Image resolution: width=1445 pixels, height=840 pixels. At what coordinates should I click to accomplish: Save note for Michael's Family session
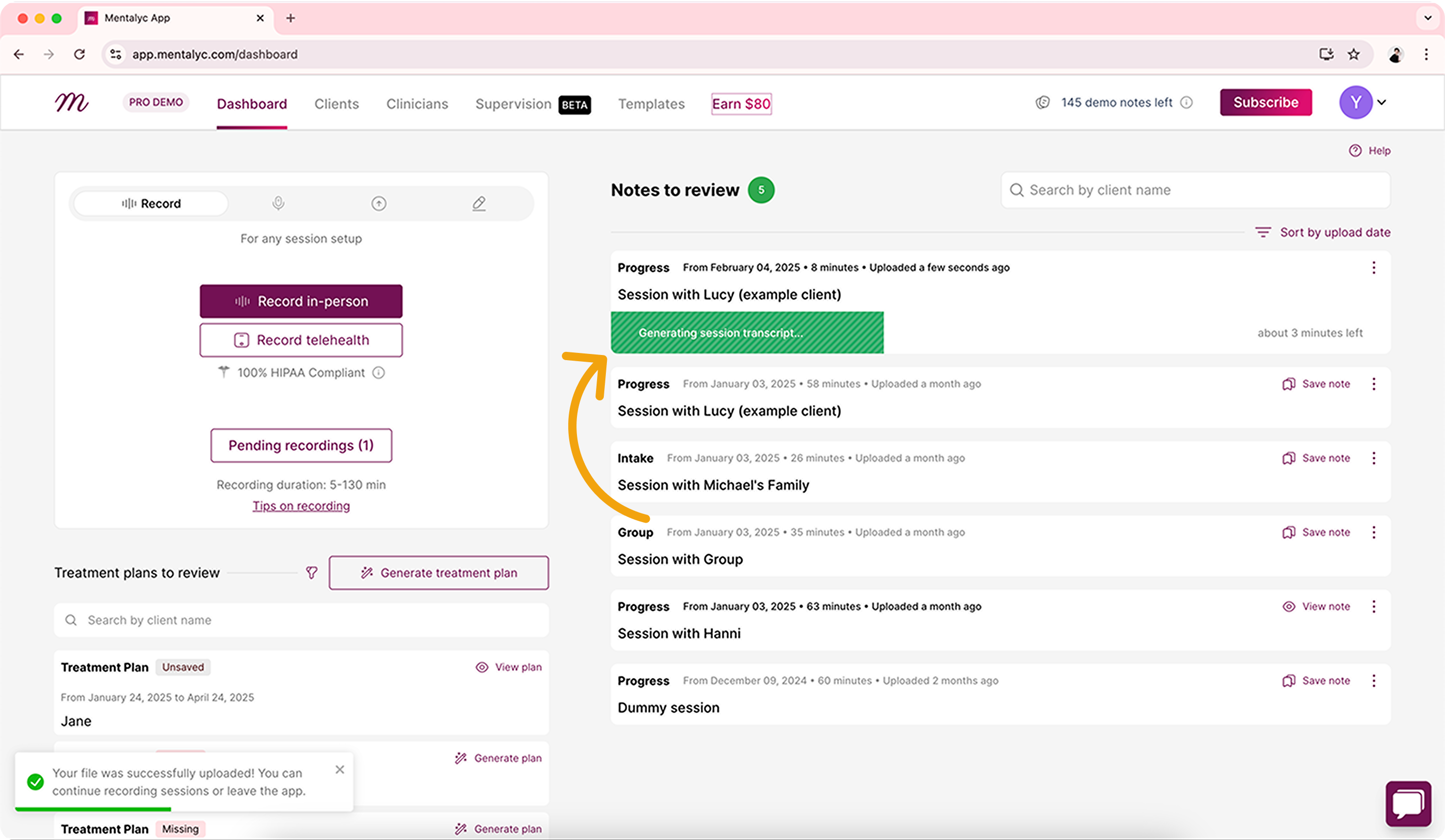pos(1316,458)
